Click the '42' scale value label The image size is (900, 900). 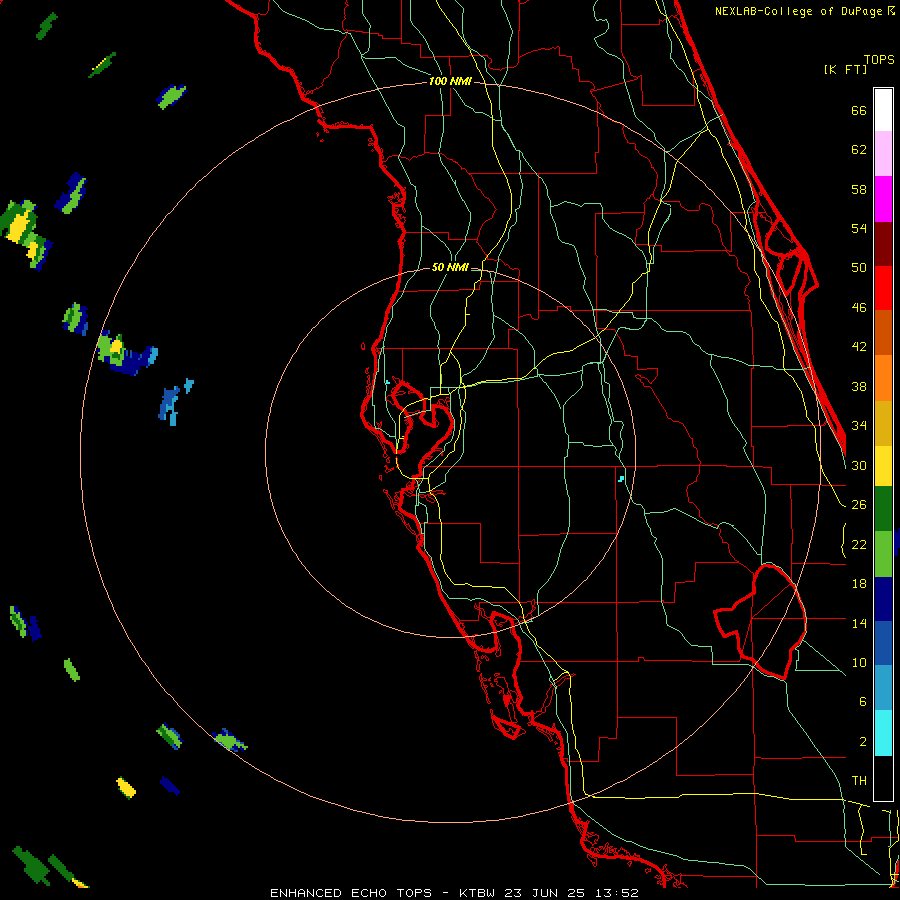click(x=859, y=346)
